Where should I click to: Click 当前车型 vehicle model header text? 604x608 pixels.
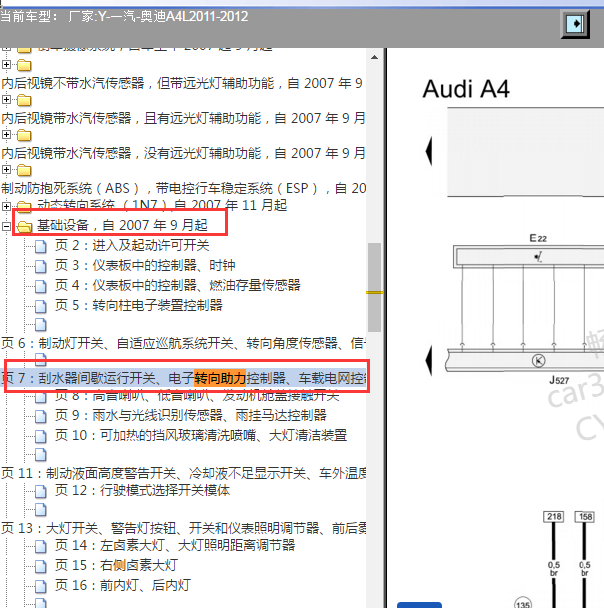(124, 16)
